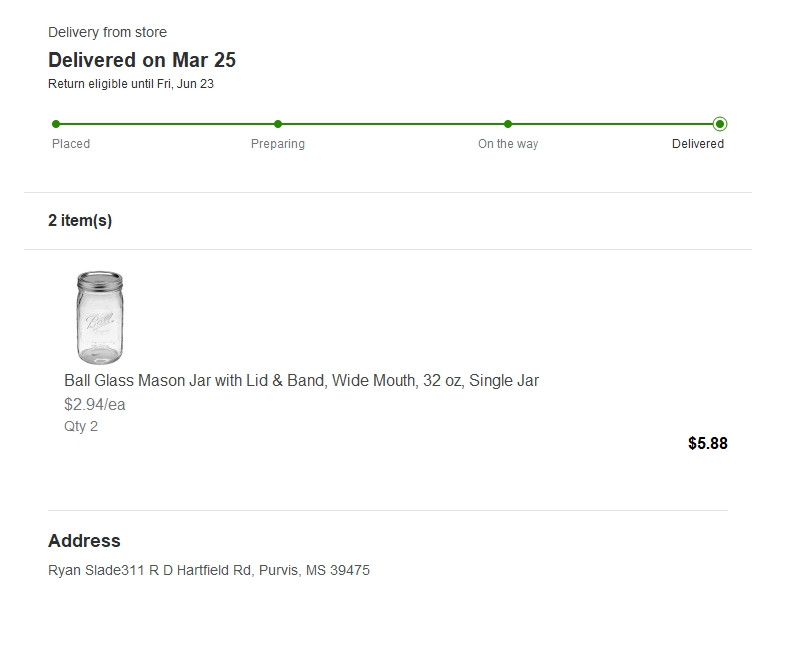Click the Purvis, MS delivery address text
This screenshot has width=800, height=646.
[x=209, y=571]
